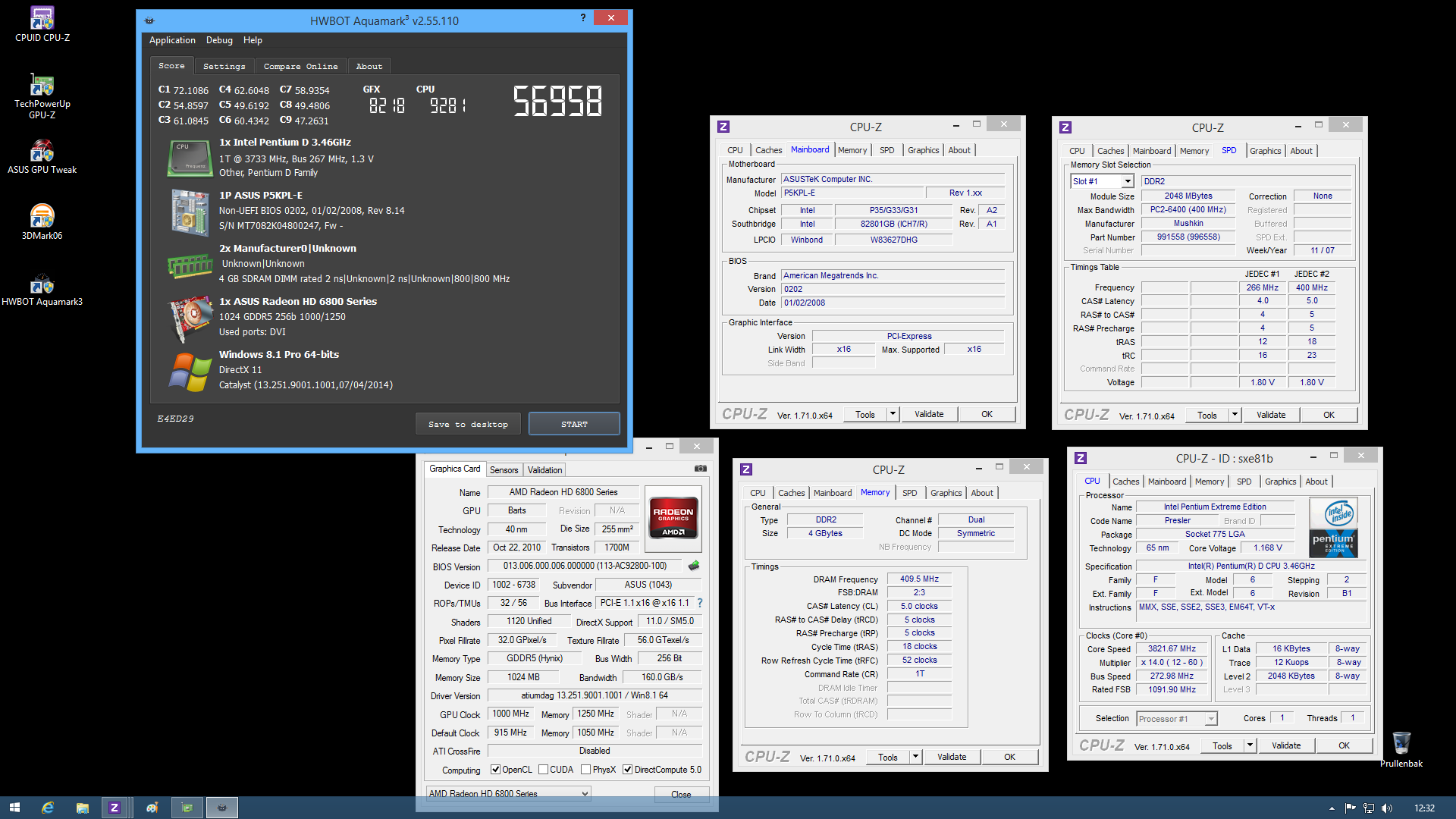Click the graphics card image in Aquamark

190,318
